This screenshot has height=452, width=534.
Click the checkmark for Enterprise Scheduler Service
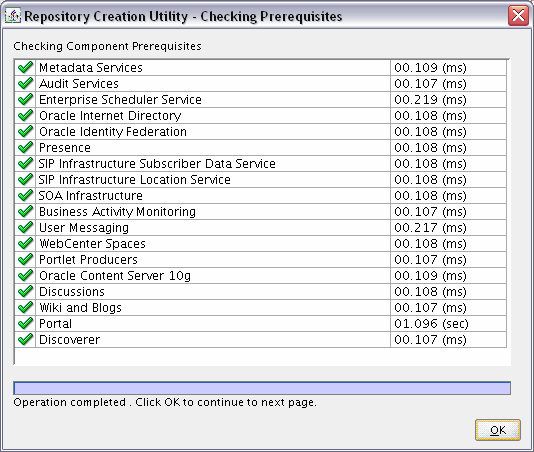coord(26,99)
